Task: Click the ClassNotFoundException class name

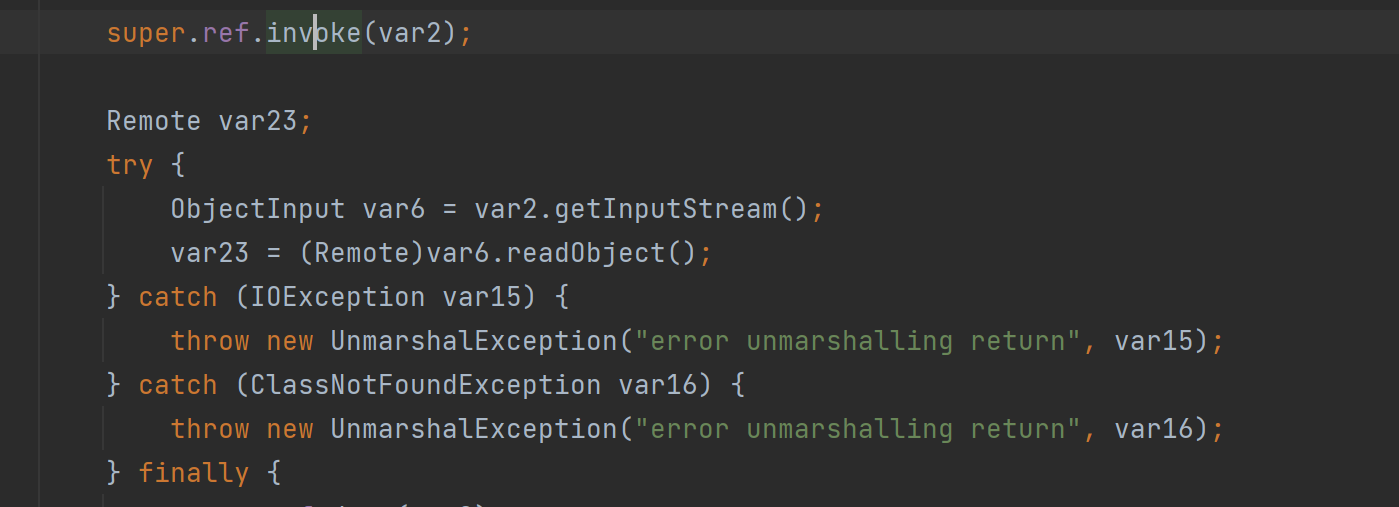Action: (x=426, y=385)
